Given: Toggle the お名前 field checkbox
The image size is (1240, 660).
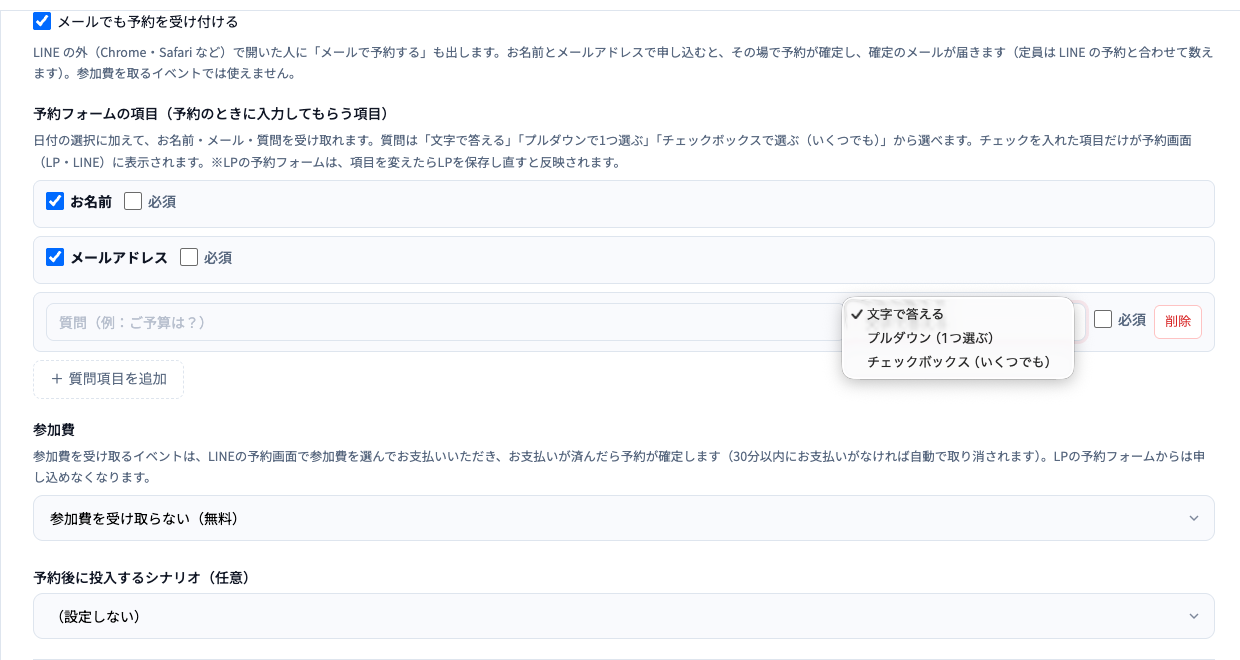Looking at the screenshot, I should [55, 201].
